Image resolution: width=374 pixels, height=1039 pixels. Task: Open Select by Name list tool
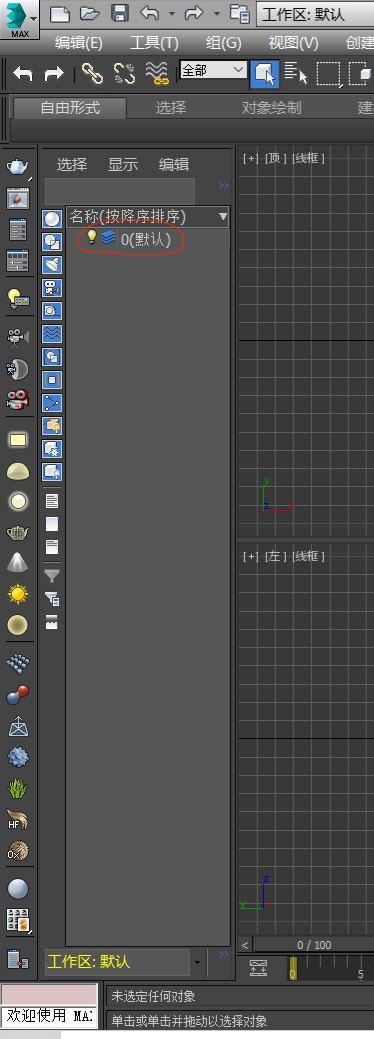296,73
